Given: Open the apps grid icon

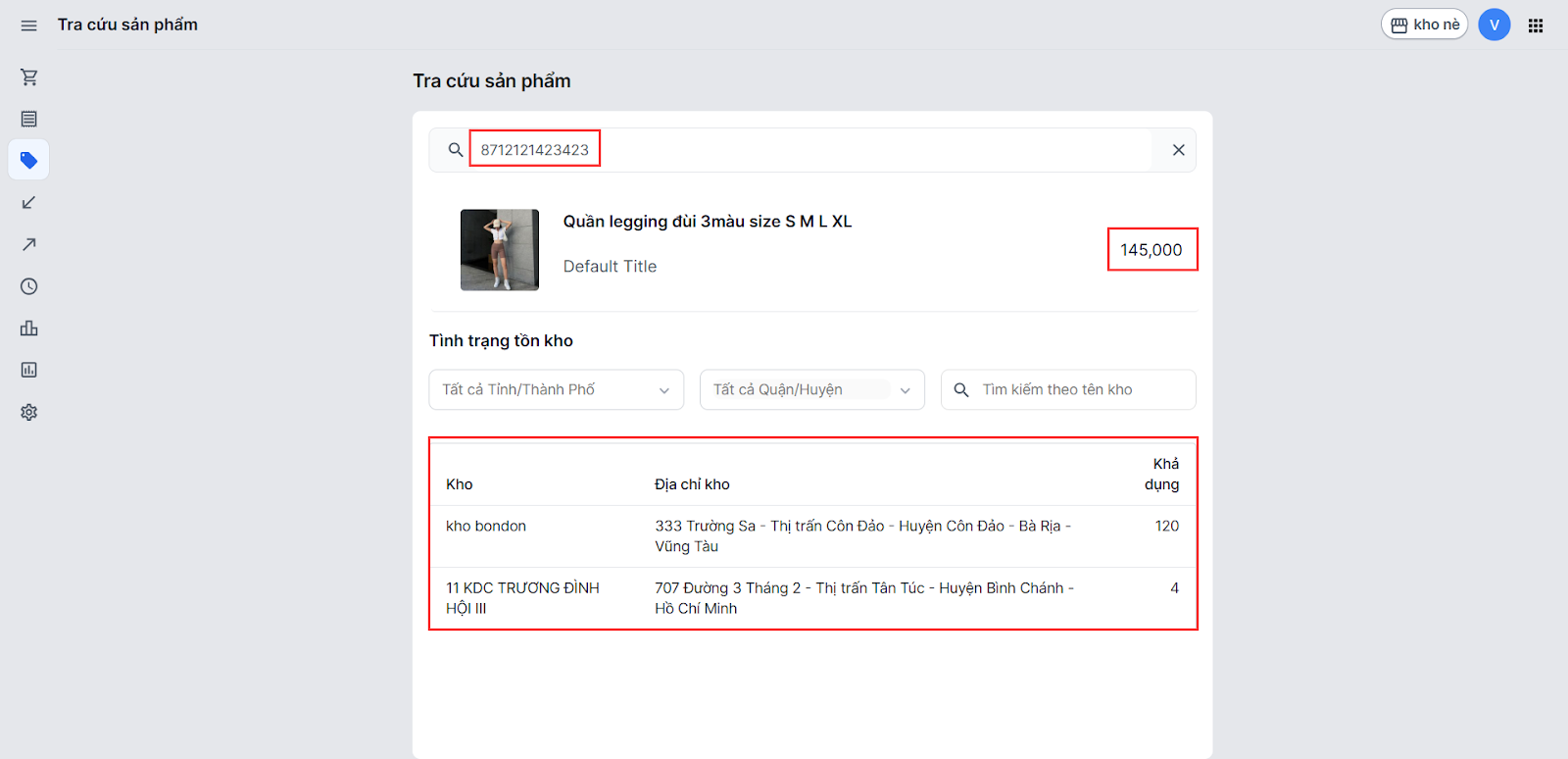Looking at the screenshot, I should [1536, 25].
